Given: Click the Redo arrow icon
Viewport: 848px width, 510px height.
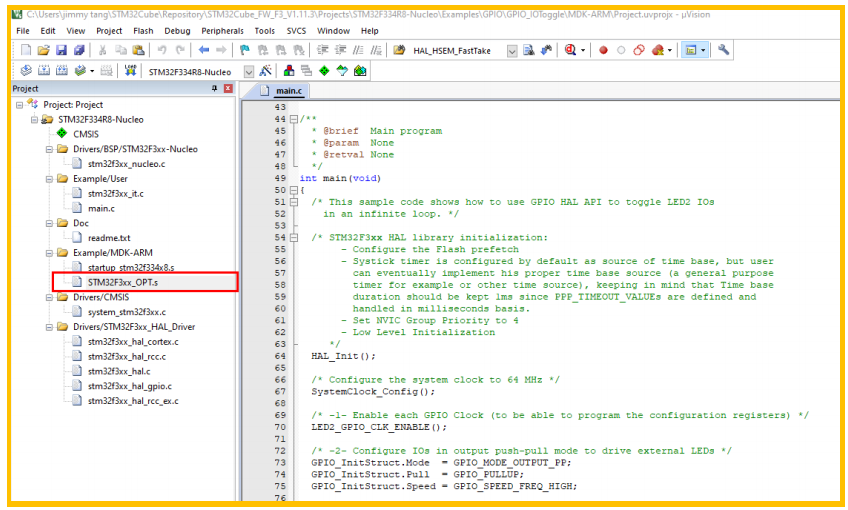Looking at the screenshot, I should click(180, 50).
